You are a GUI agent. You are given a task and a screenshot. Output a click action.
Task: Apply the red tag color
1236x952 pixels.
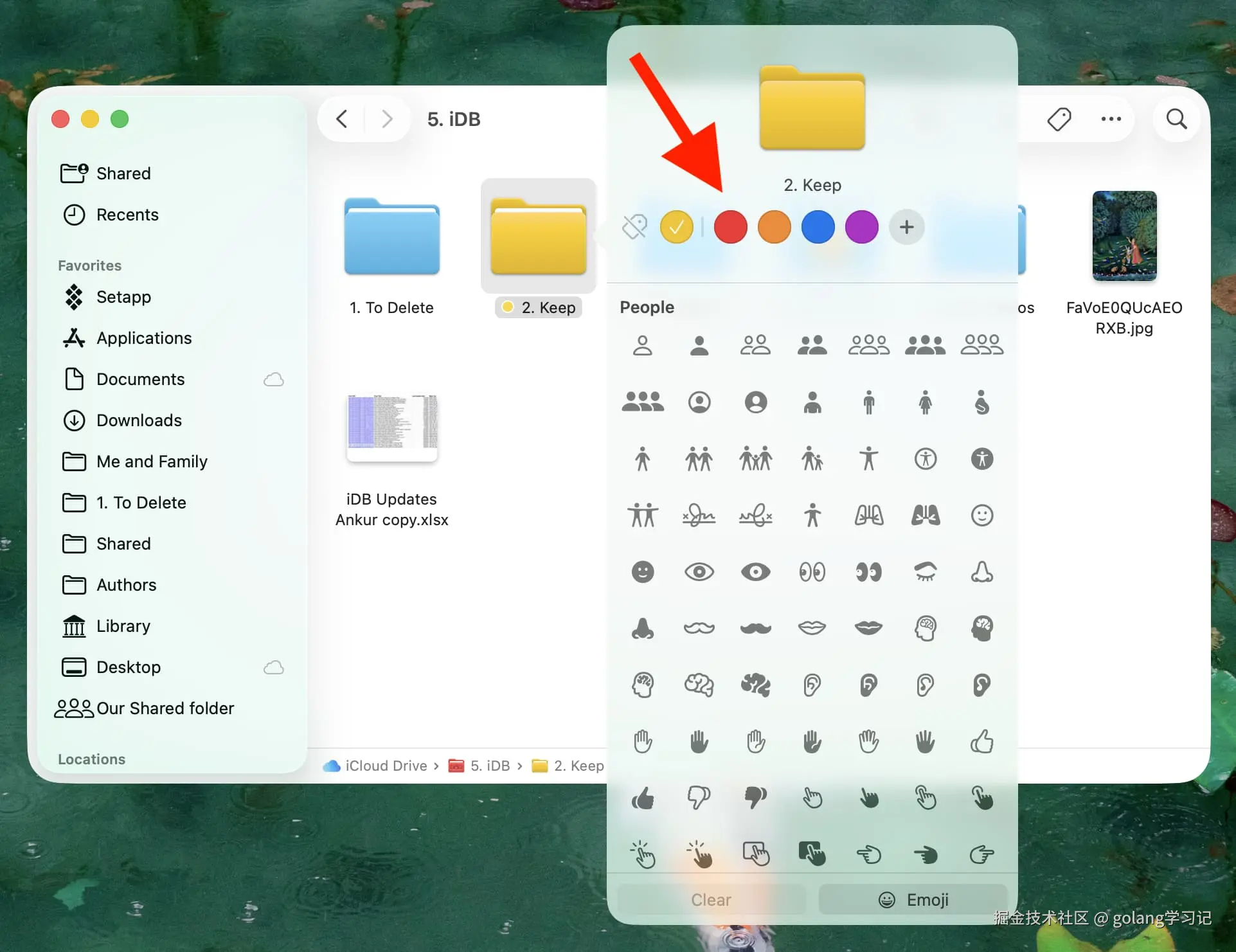point(730,227)
